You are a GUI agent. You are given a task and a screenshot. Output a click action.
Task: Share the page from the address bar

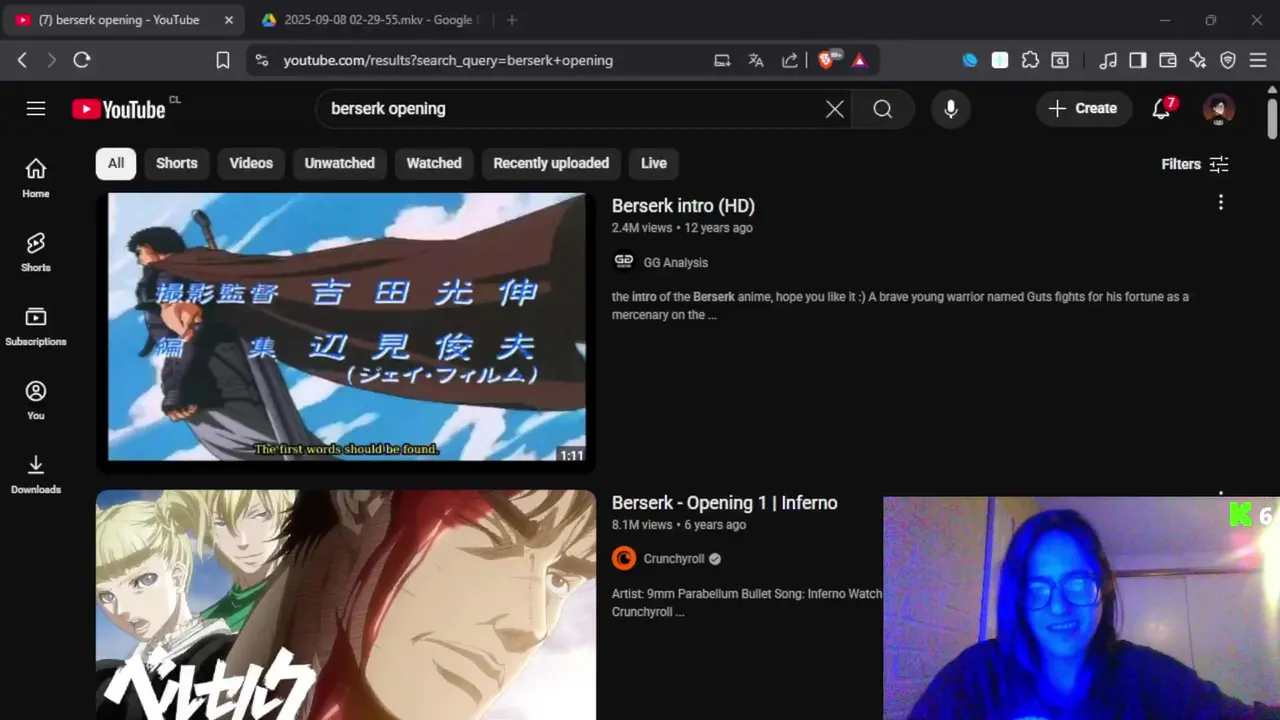pos(790,60)
